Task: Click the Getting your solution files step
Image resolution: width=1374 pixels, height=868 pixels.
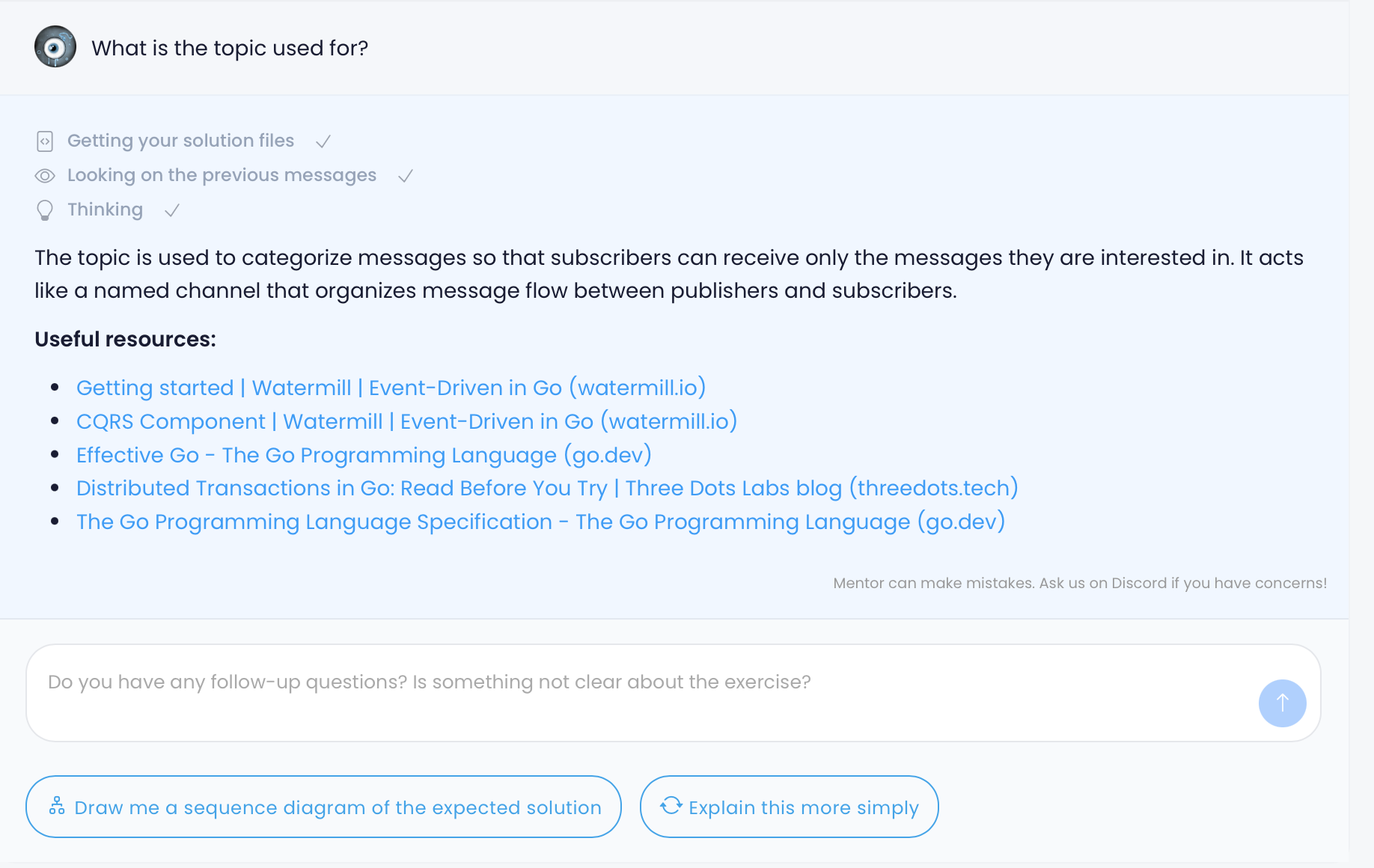Action: pos(180,141)
